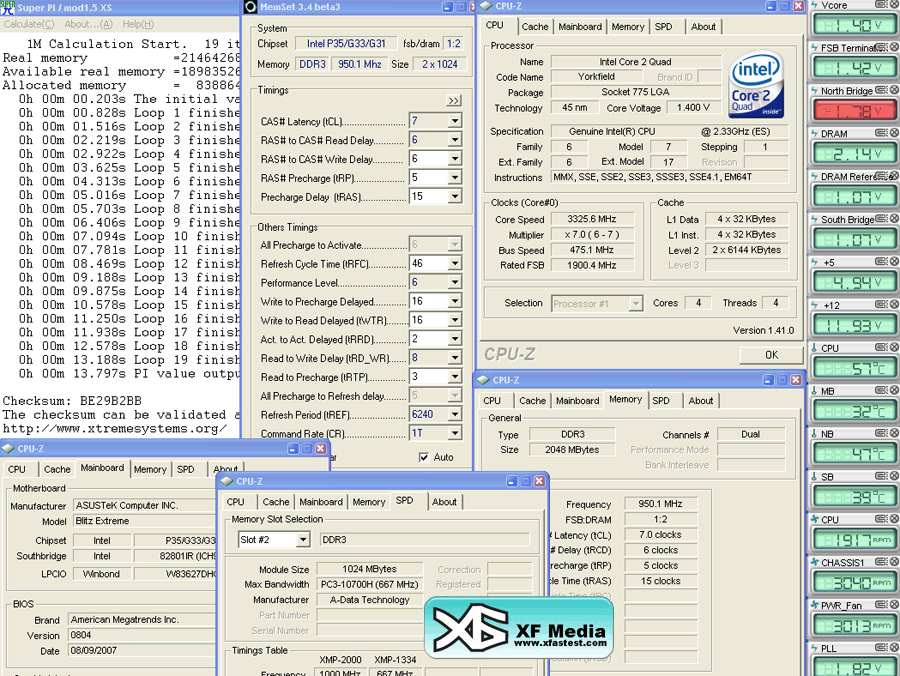This screenshot has height=676, width=900.
Task: Open settings icon on the +5 voltage panel
Action: coord(881,262)
